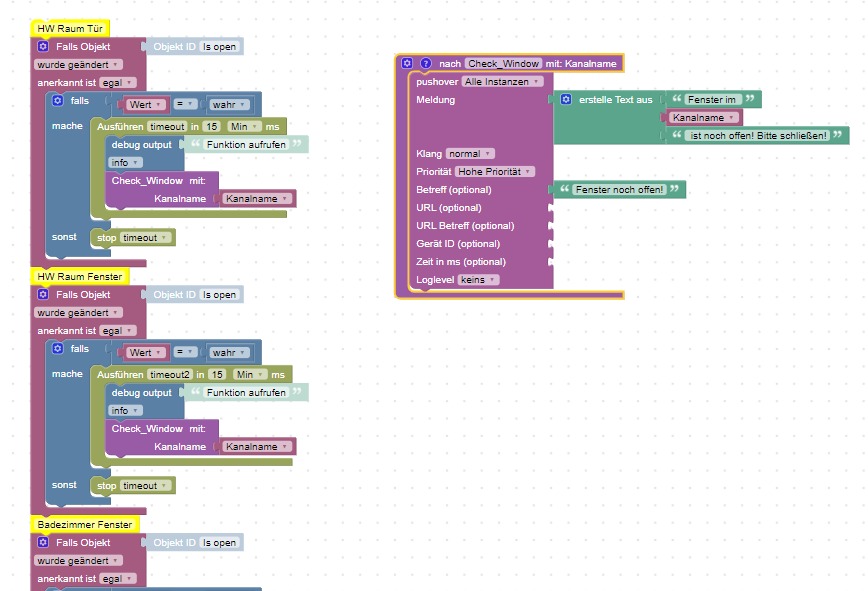Screen dimensions: 868x591
Task: Click the 'URL Betreff (optional)' label
Action: coord(465,226)
